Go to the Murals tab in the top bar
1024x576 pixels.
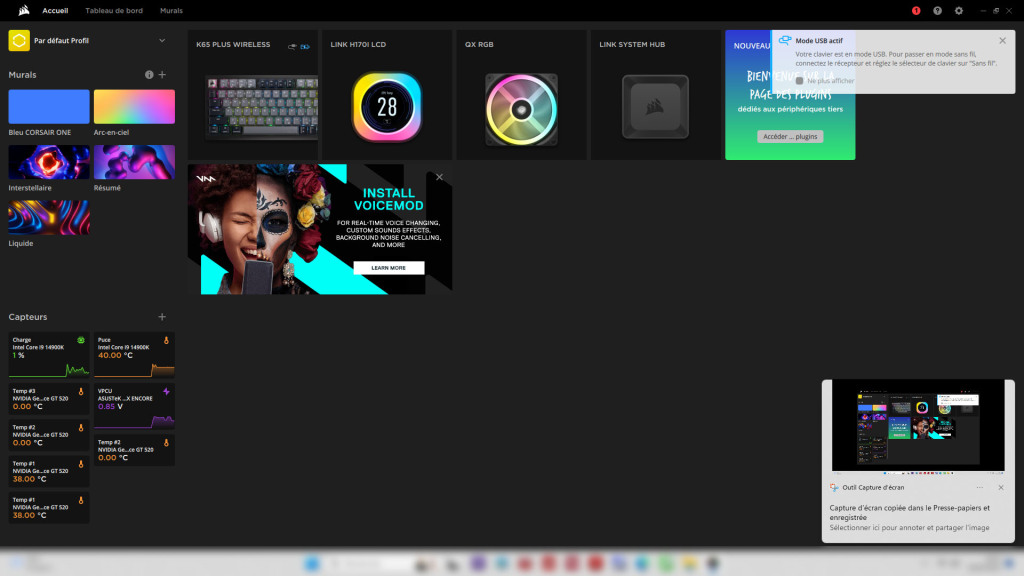pyautogui.click(x=171, y=10)
